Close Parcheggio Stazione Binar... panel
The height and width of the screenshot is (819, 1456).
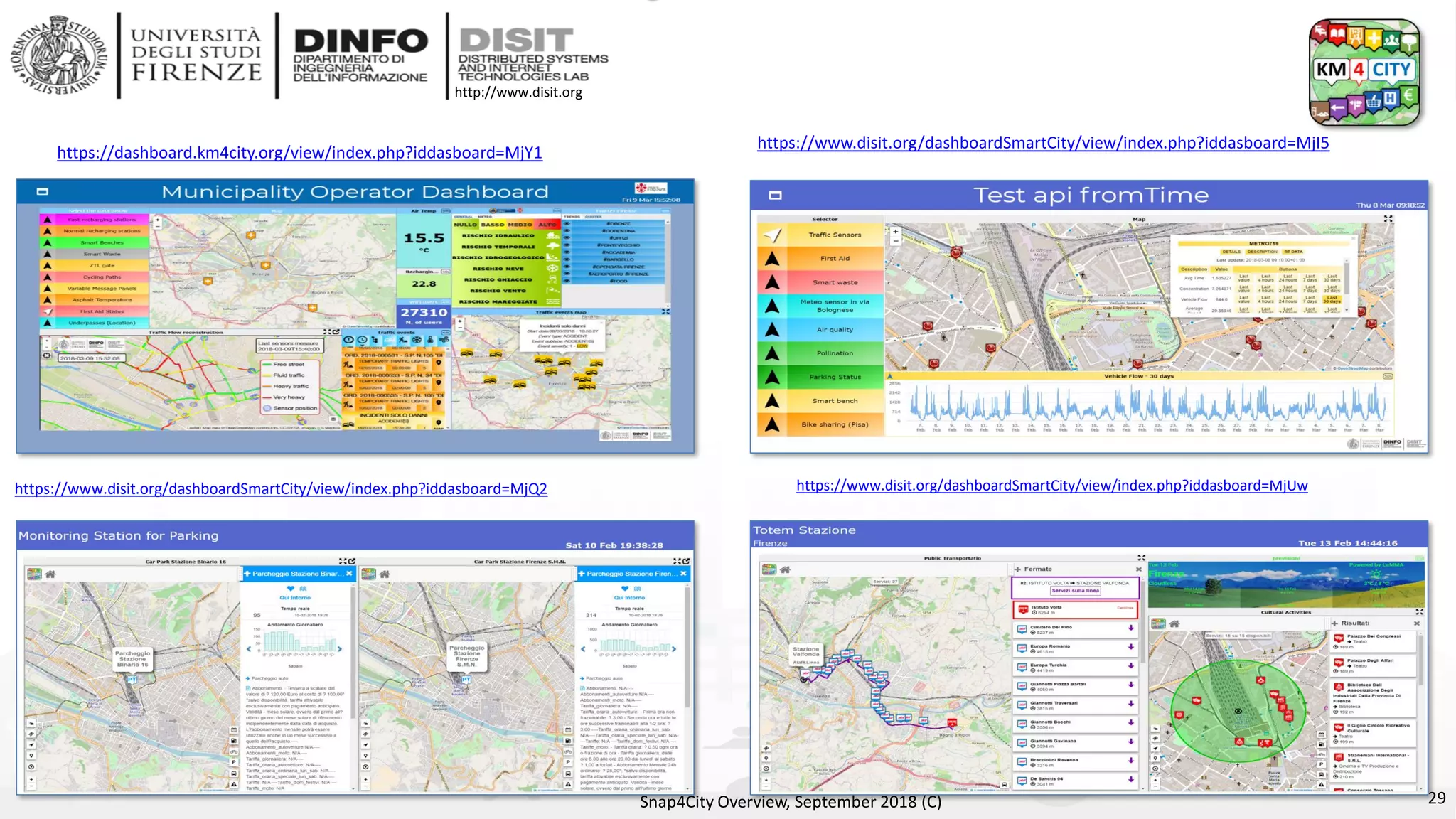(x=349, y=574)
